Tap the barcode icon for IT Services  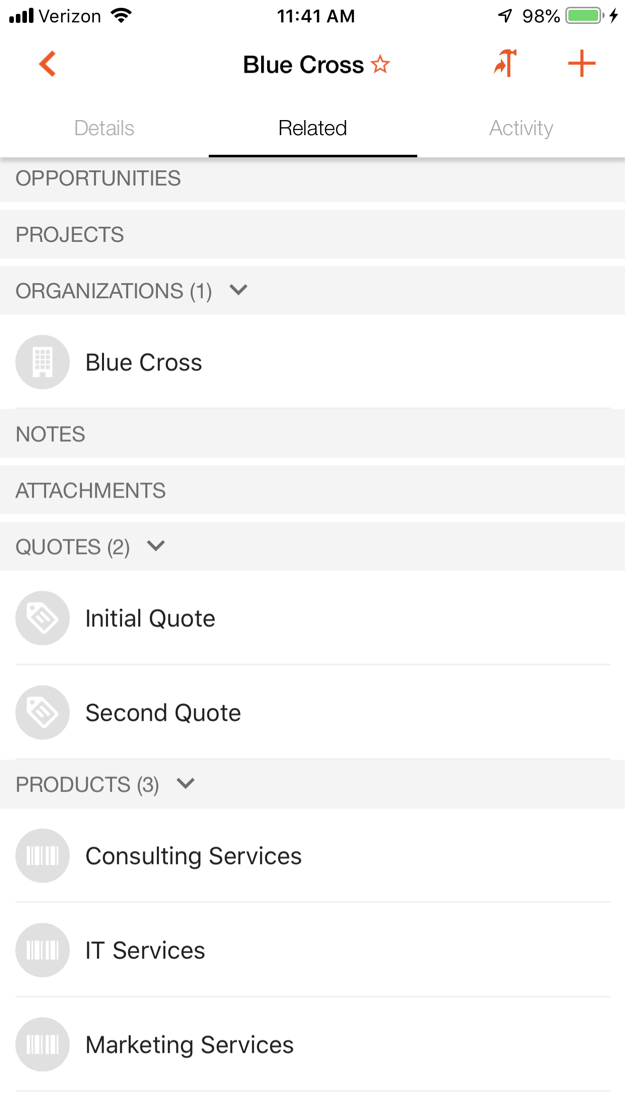coord(42,950)
